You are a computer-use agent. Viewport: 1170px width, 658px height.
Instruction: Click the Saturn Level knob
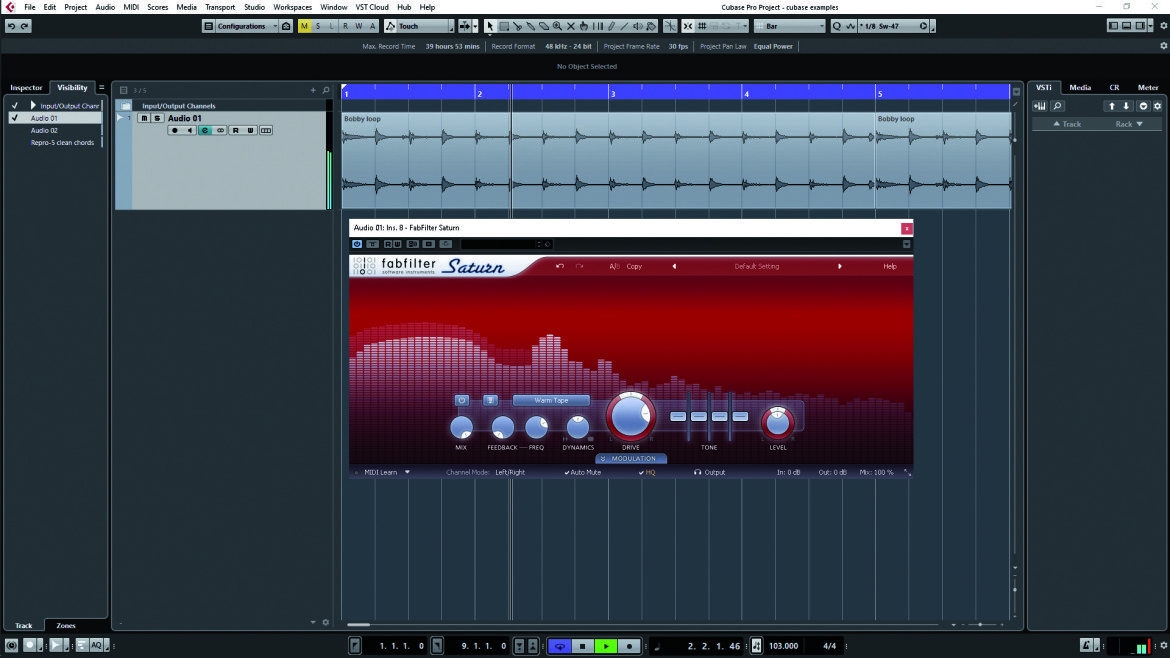click(x=778, y=422)
